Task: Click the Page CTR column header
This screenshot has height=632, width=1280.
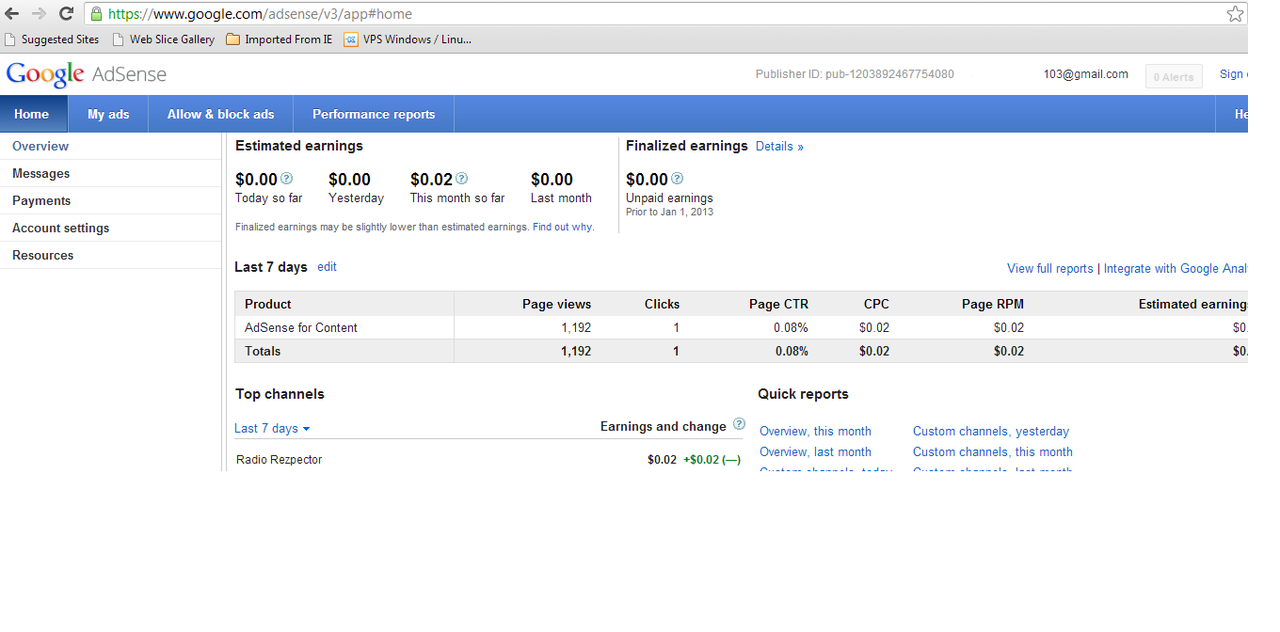Action: pyautogui.click(x=779, y=304)
